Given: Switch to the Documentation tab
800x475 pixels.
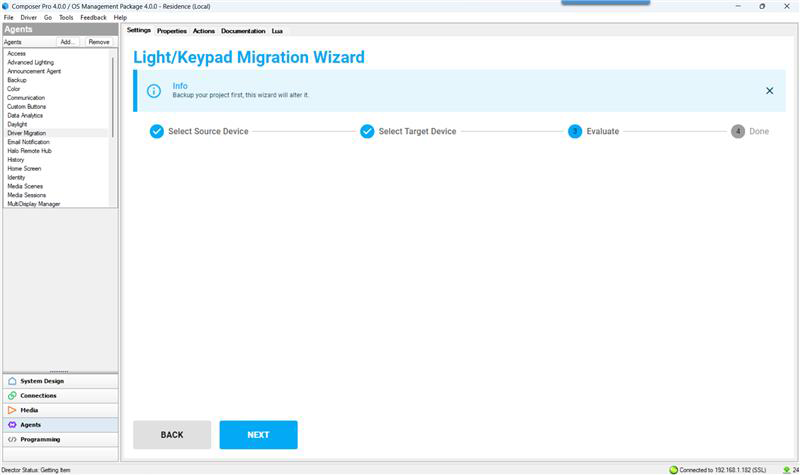Looking at the screenshot, I should coord(243,31).
